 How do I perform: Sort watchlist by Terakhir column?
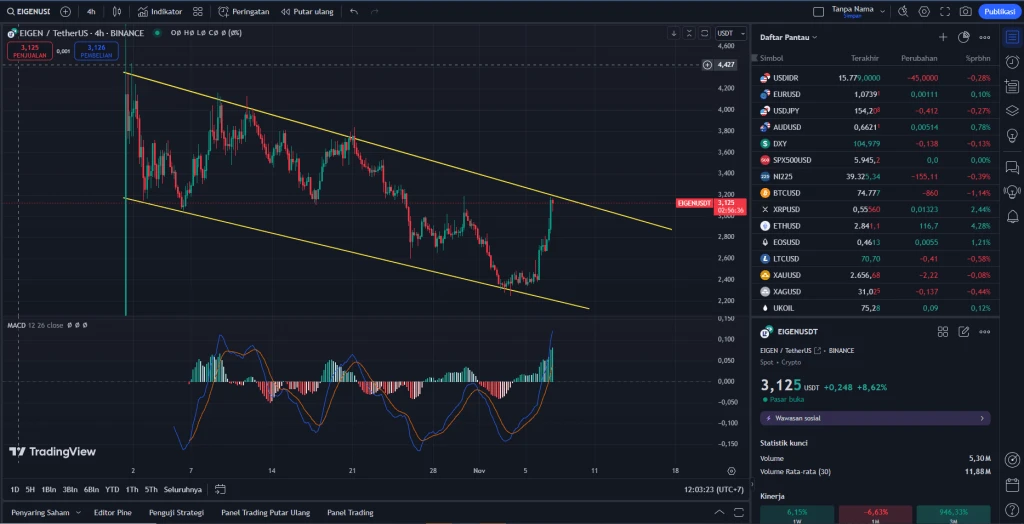tap(865, 58)
